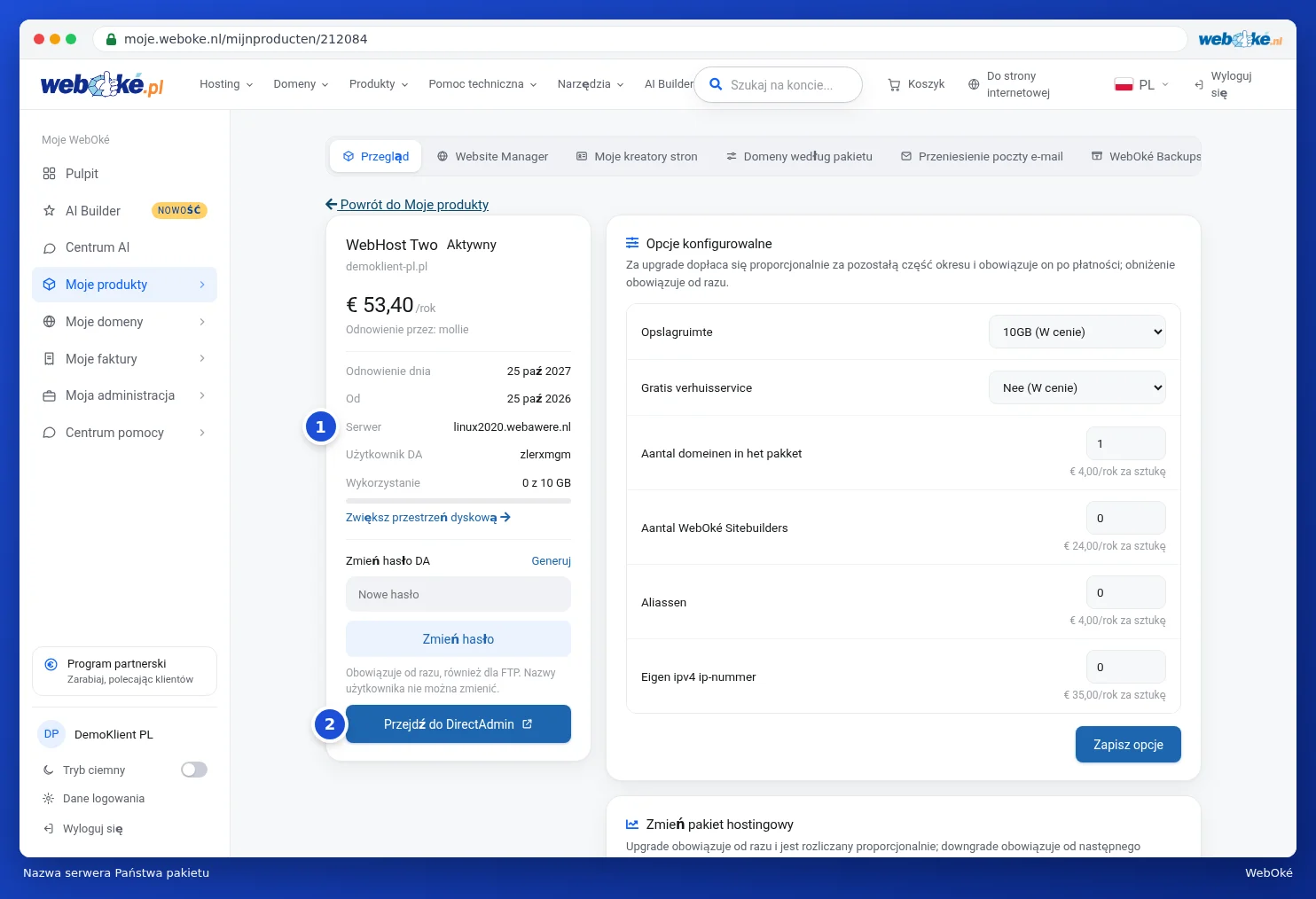This screenshot has height=899, width=1316.
Task: Click the Centrum AI chat bubble icon
Action: (49, 247)
